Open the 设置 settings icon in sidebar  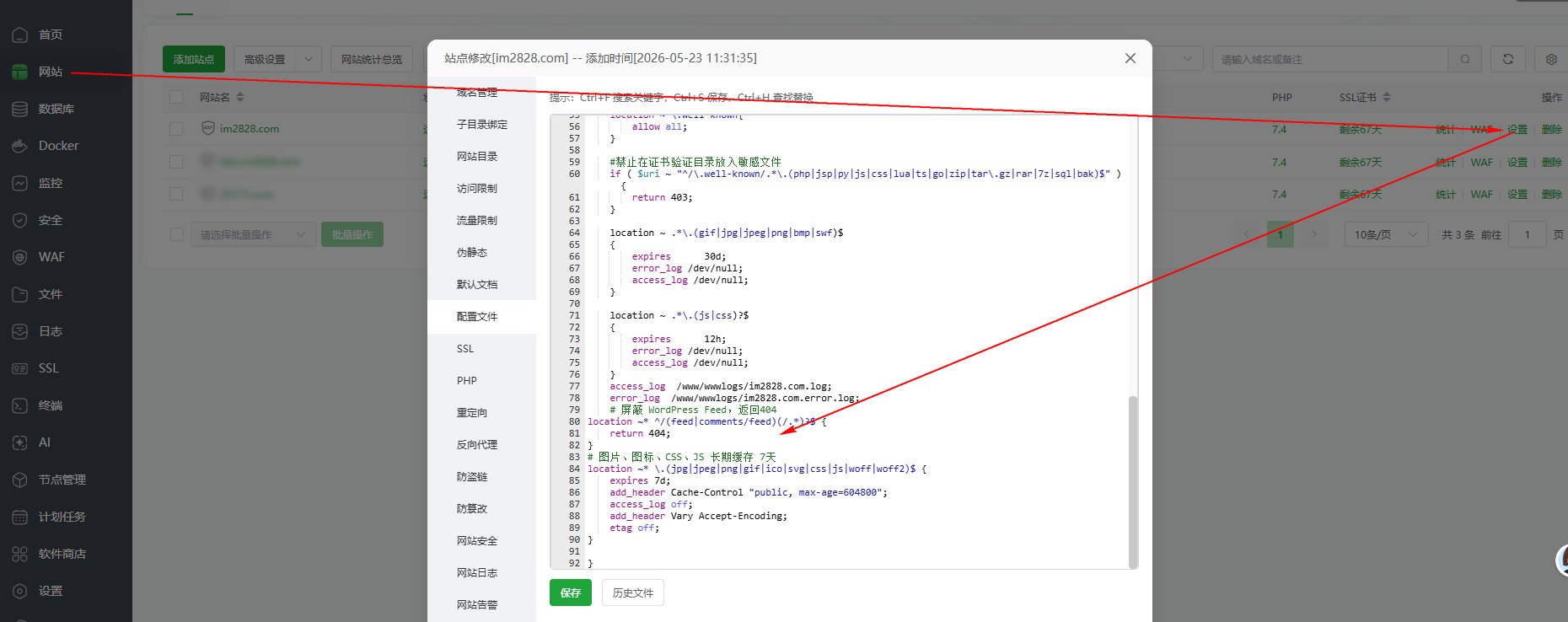[x=20, y=591]
